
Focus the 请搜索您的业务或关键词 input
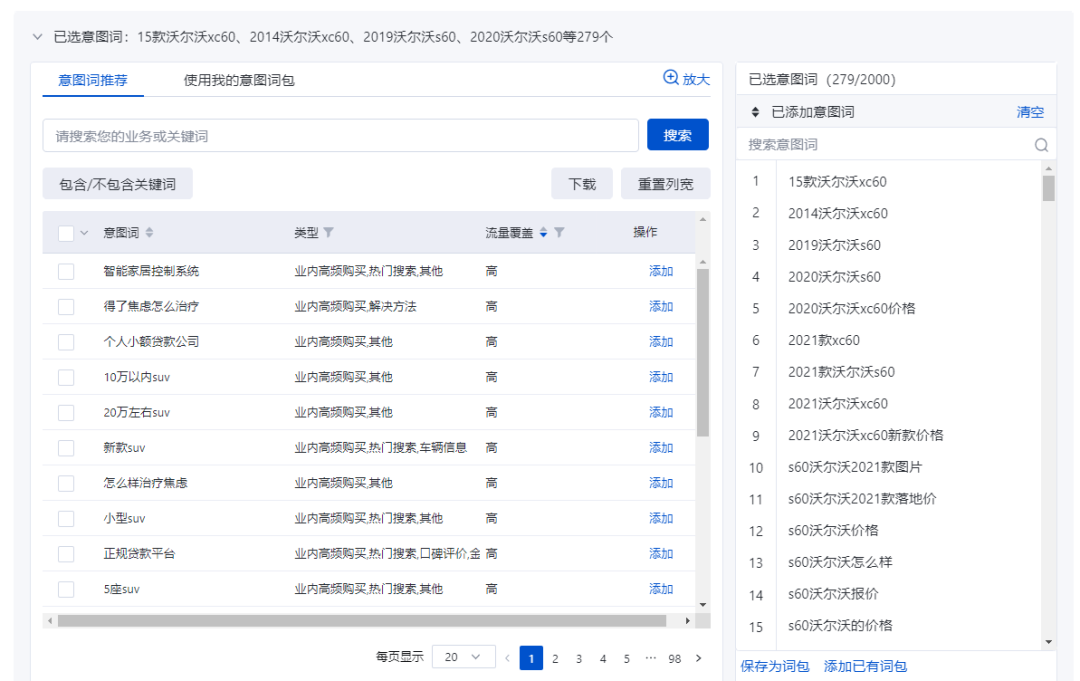click(340, 136)
